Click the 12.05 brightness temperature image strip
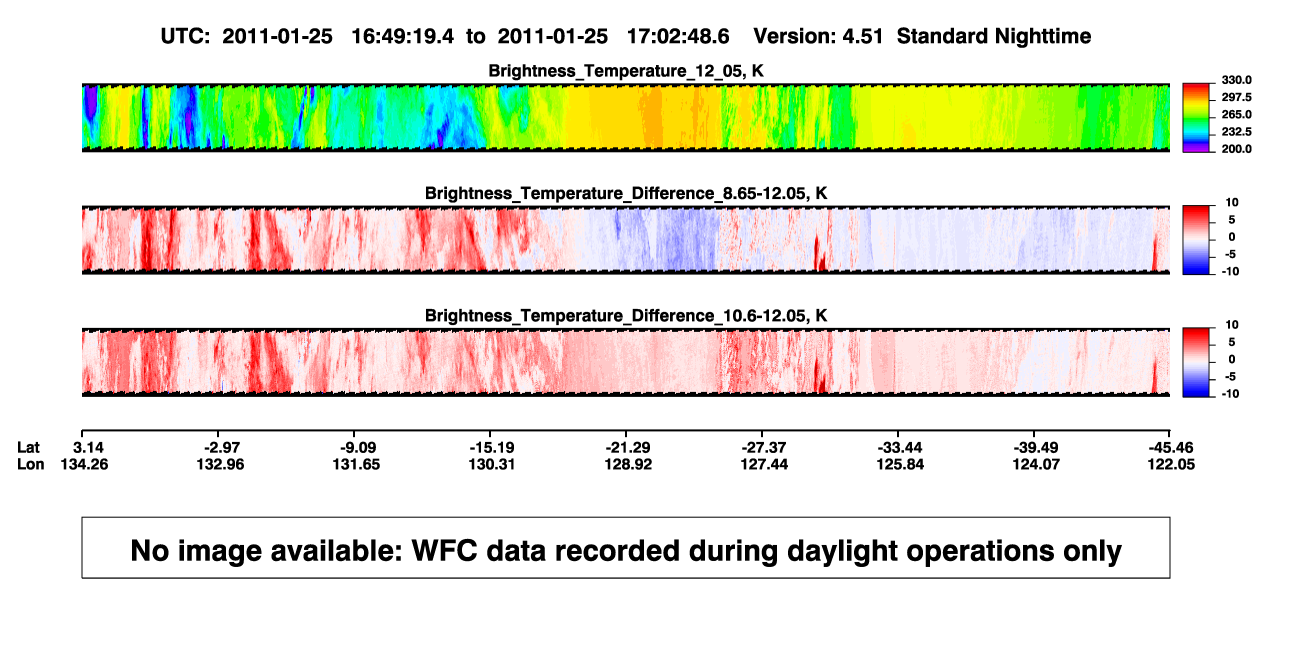 coord(626,118)
